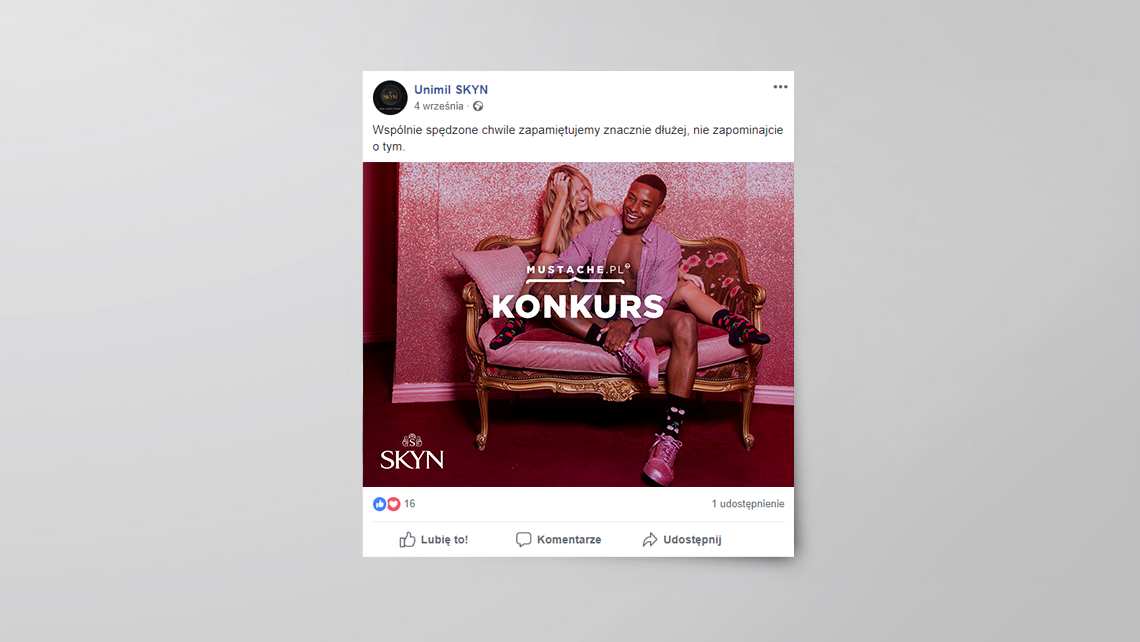1140x642 pixels.
Task: Open the KONKURS post image
Action: (x=578, y=324)
